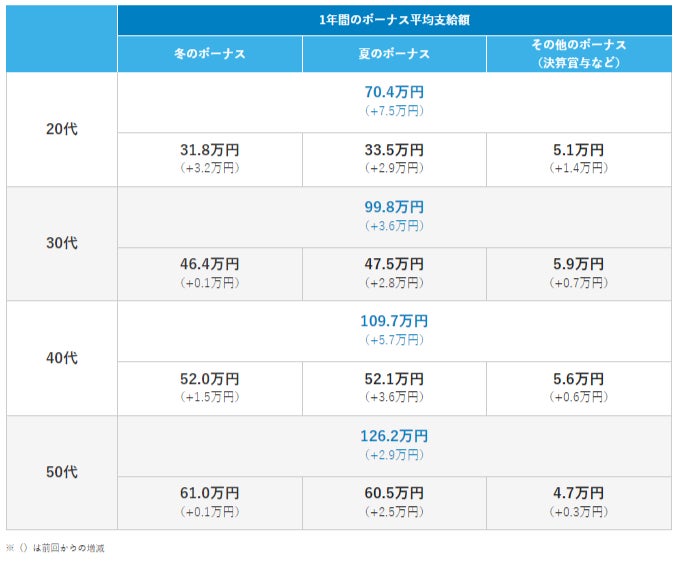Image resolution: width=675 pixels, height=561 pixels.
Task: Select the 46.4万円 winter bonus cell
Action: [209, 264]
